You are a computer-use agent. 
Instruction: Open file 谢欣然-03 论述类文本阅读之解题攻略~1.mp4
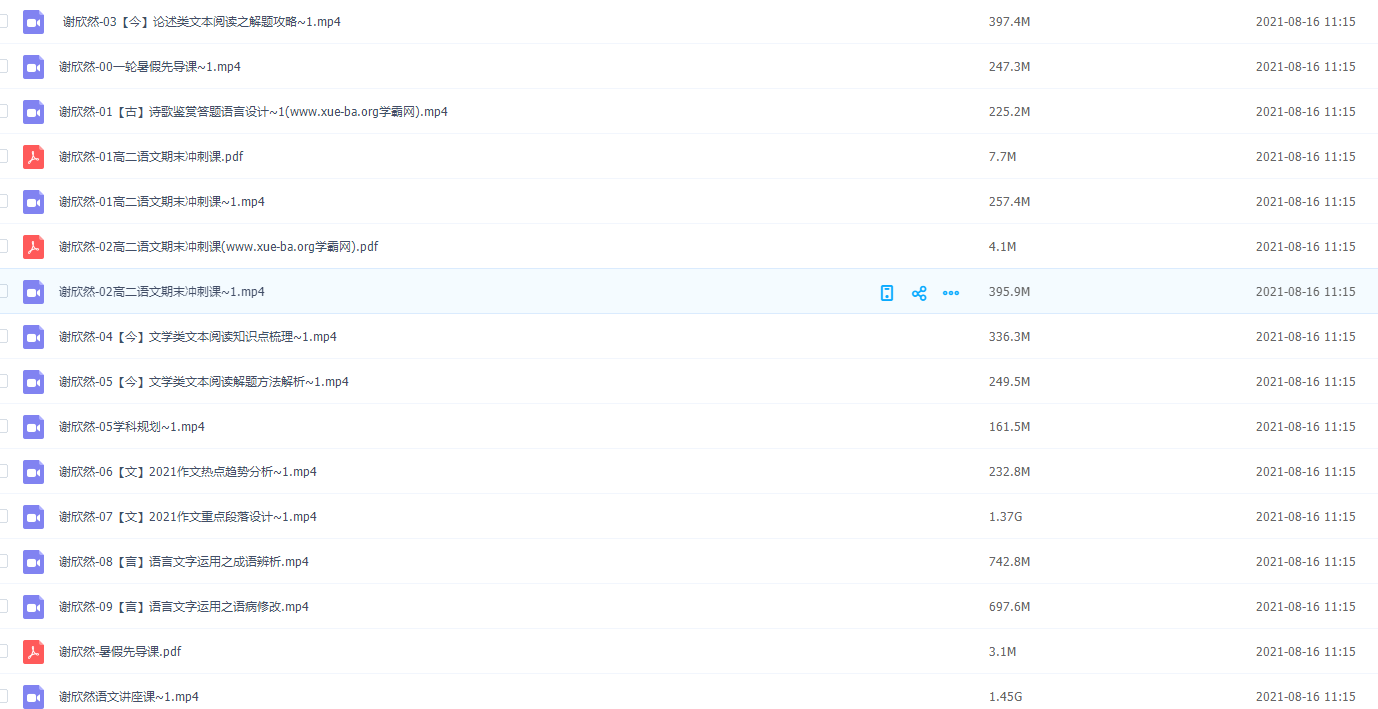pos(201,22)
